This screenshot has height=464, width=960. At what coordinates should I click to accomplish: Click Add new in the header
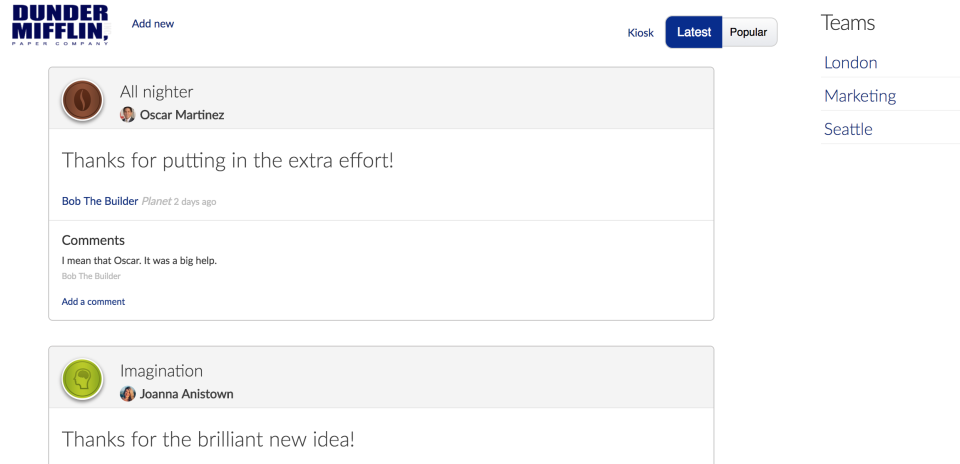[153, 24]
